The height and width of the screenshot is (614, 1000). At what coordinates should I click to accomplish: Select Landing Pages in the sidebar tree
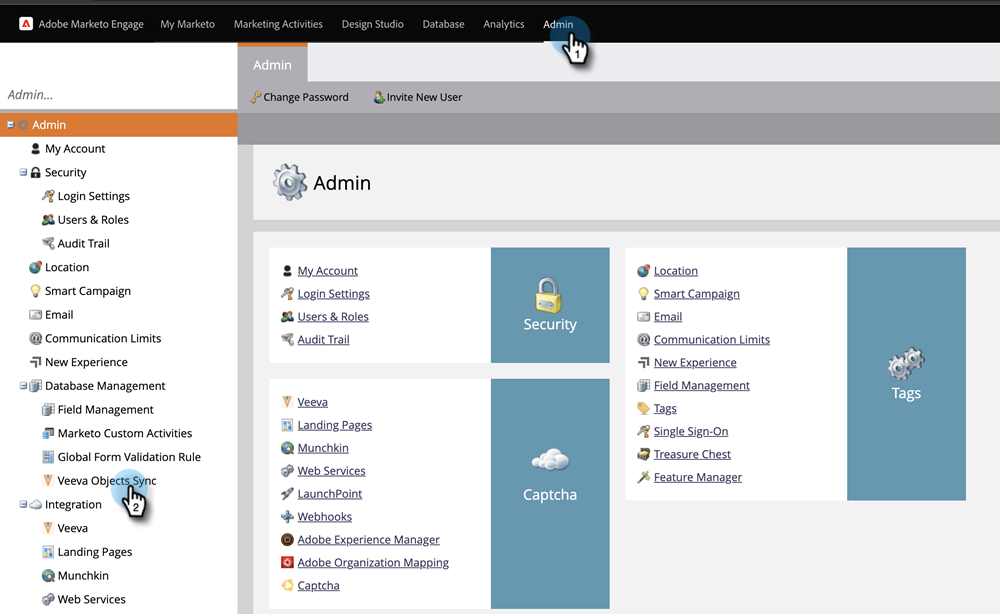[x=95, y=552]
